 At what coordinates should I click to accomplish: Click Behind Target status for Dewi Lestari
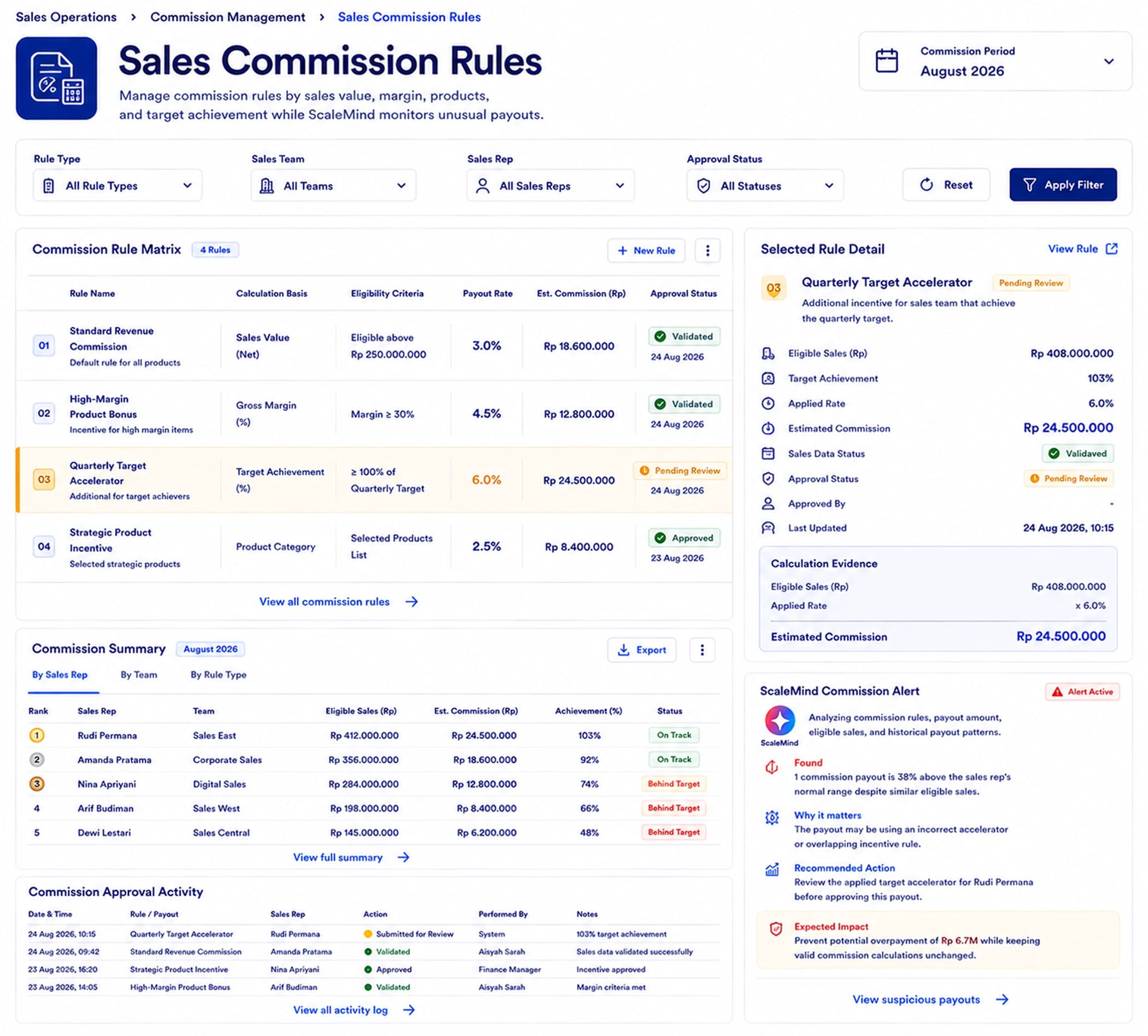pyautogui.click(x=673, y=832)
